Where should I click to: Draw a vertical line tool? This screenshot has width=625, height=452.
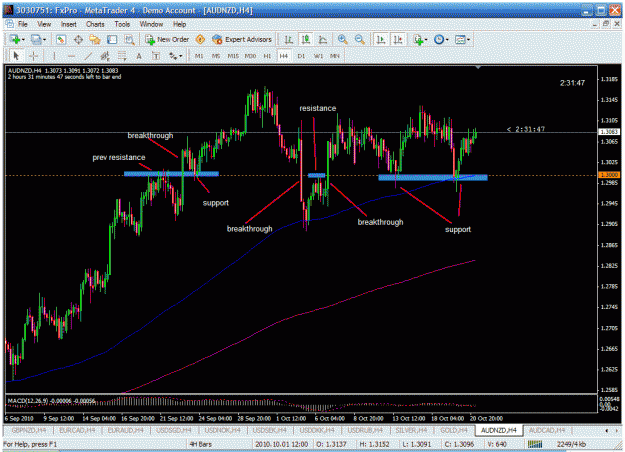click(x=54, y=56)
